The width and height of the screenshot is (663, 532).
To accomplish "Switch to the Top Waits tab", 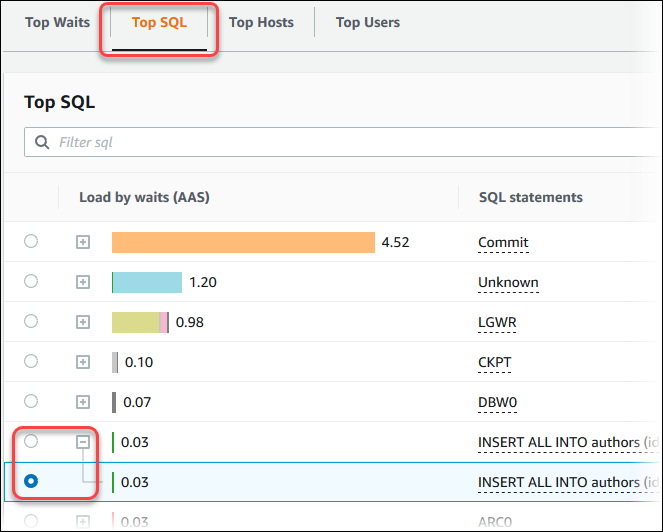I will click(57, 22).
